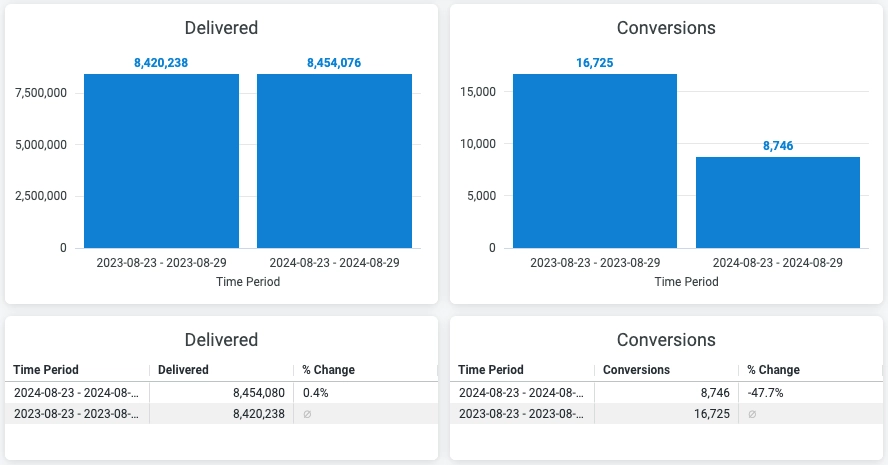Click the 8,420,238 data label above the bar

click(161, 63)
